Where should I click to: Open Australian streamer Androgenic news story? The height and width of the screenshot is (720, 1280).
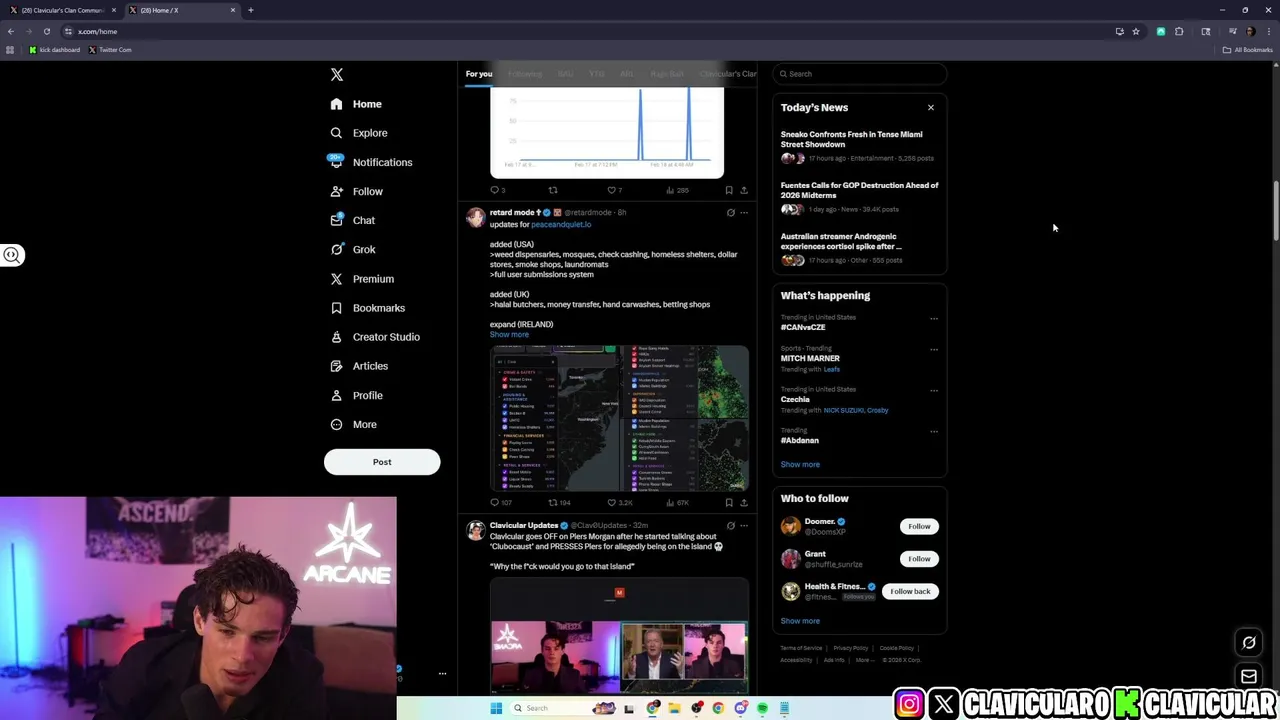(841, 241)
